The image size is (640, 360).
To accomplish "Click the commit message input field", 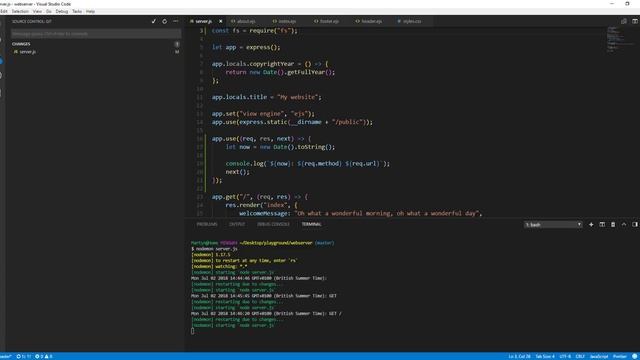I will point(96,34).
